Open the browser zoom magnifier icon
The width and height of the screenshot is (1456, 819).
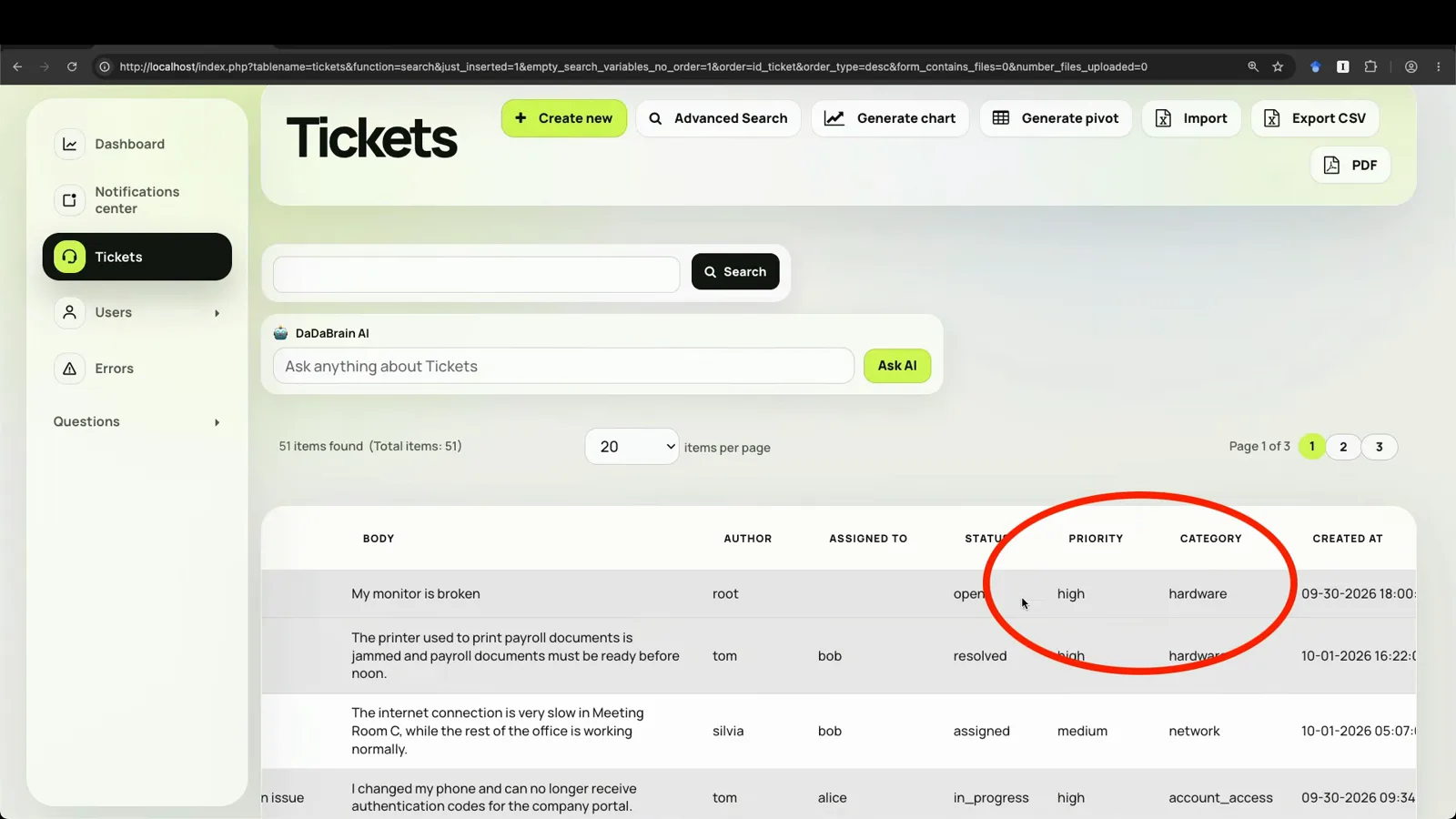coord(1253,66)
